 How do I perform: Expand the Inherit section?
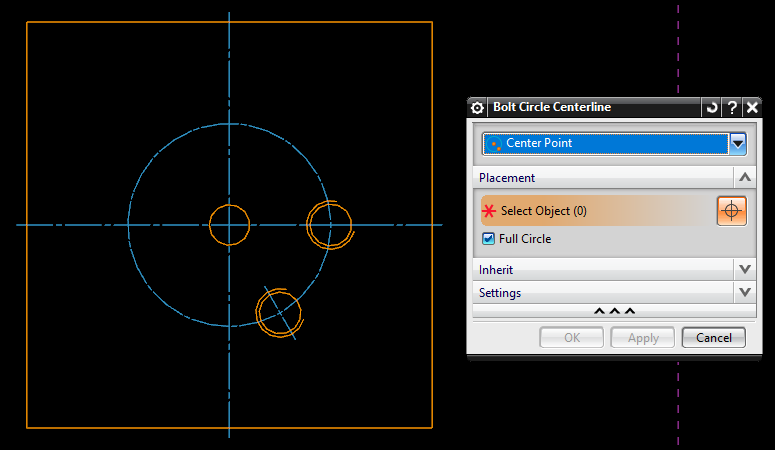click(744, 270)
